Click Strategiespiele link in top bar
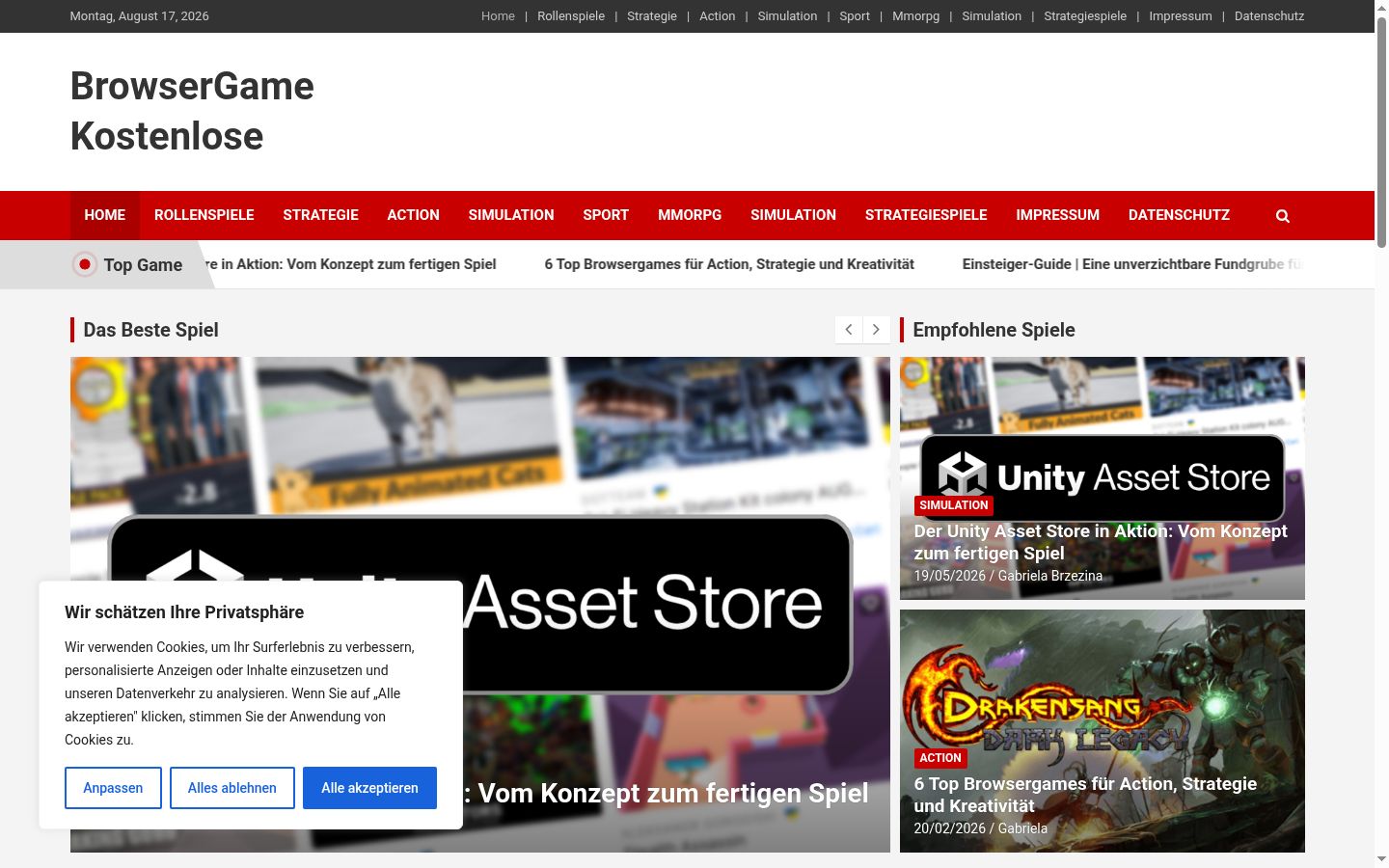1389x868 pixels. coord(1085,16)
